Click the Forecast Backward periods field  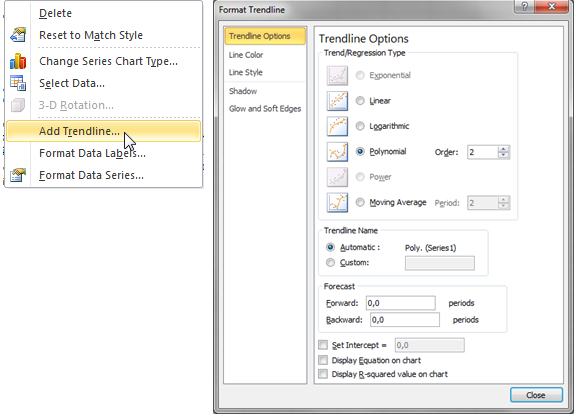[405, 320]
